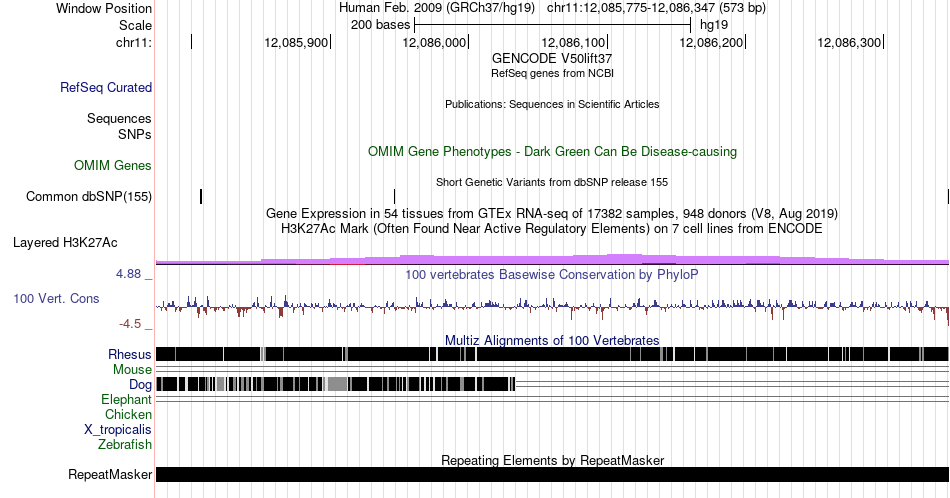Click the Layered H3K27Ac label
The height and width of the screenshot is (498, 950).
[65, 242]
